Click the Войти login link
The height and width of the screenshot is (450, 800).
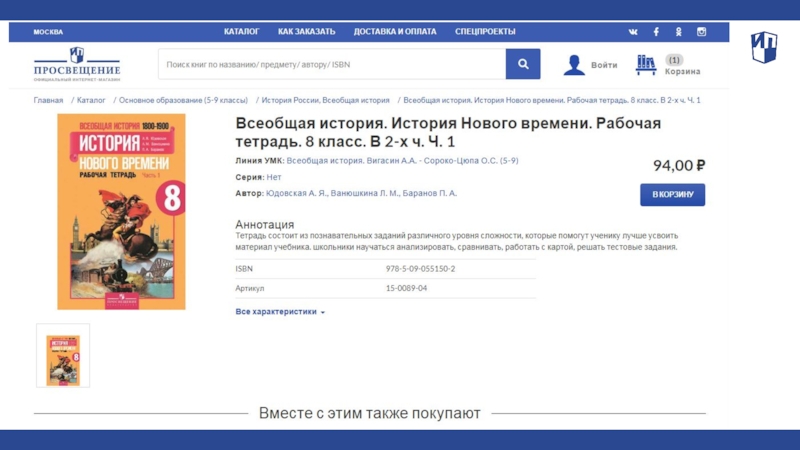click(604, 65)
